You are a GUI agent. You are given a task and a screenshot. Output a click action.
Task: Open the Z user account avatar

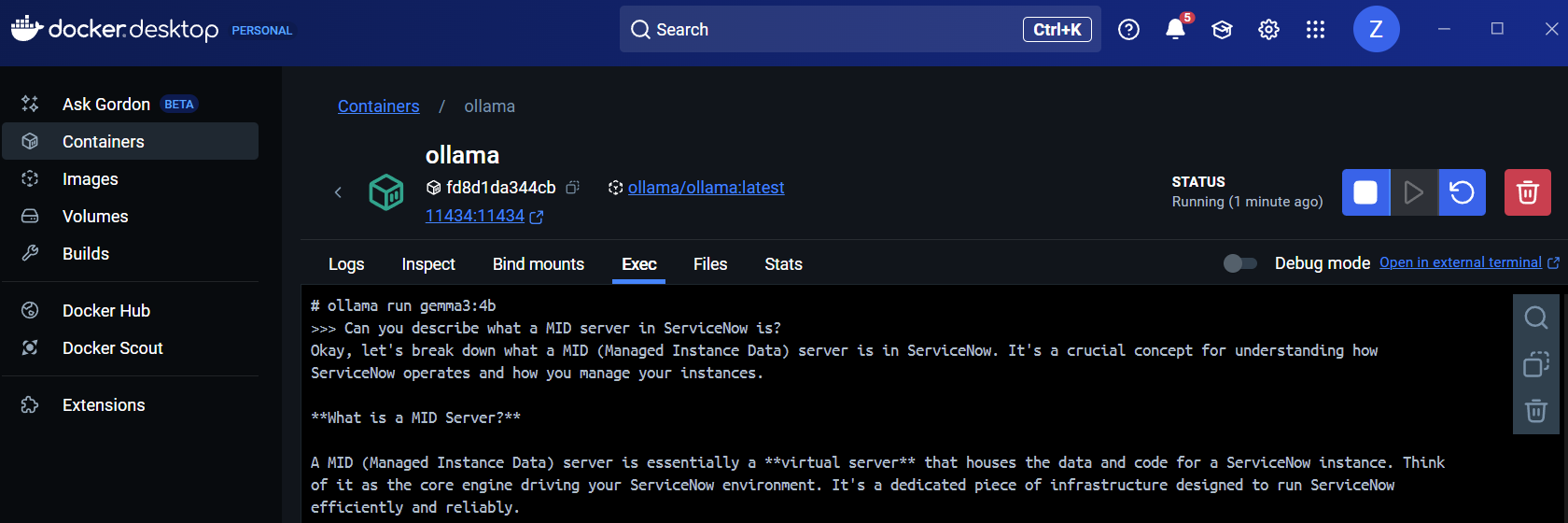[1376, 29]
